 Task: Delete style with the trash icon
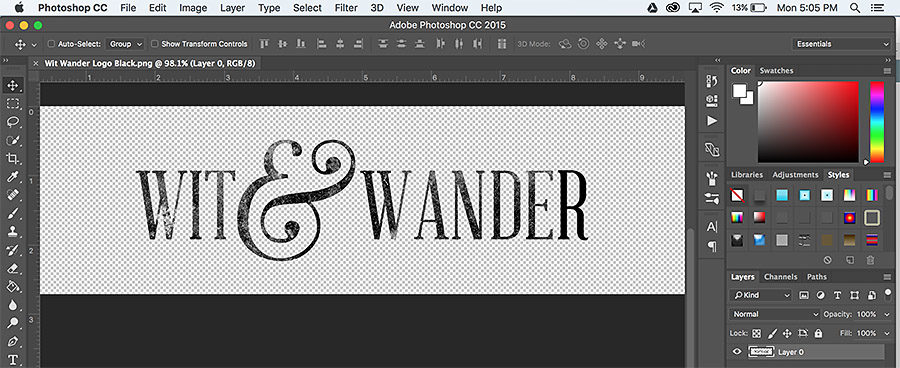coord(870,260)
